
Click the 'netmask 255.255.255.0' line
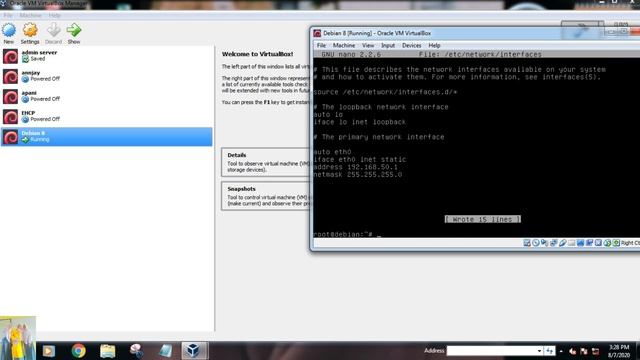point(358,174)
